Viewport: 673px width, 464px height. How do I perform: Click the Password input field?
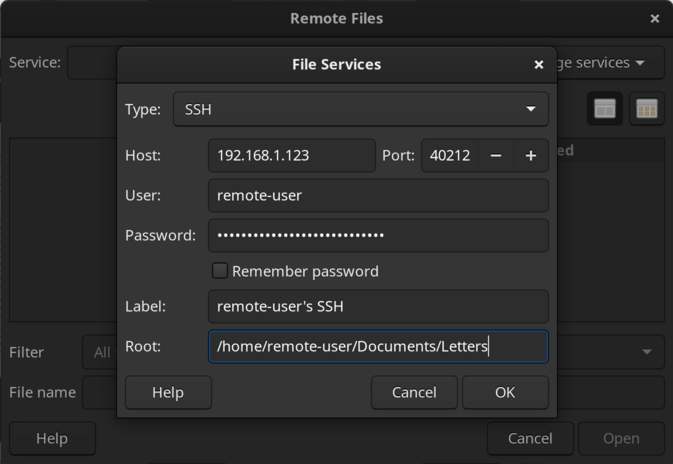pos(378,236)
